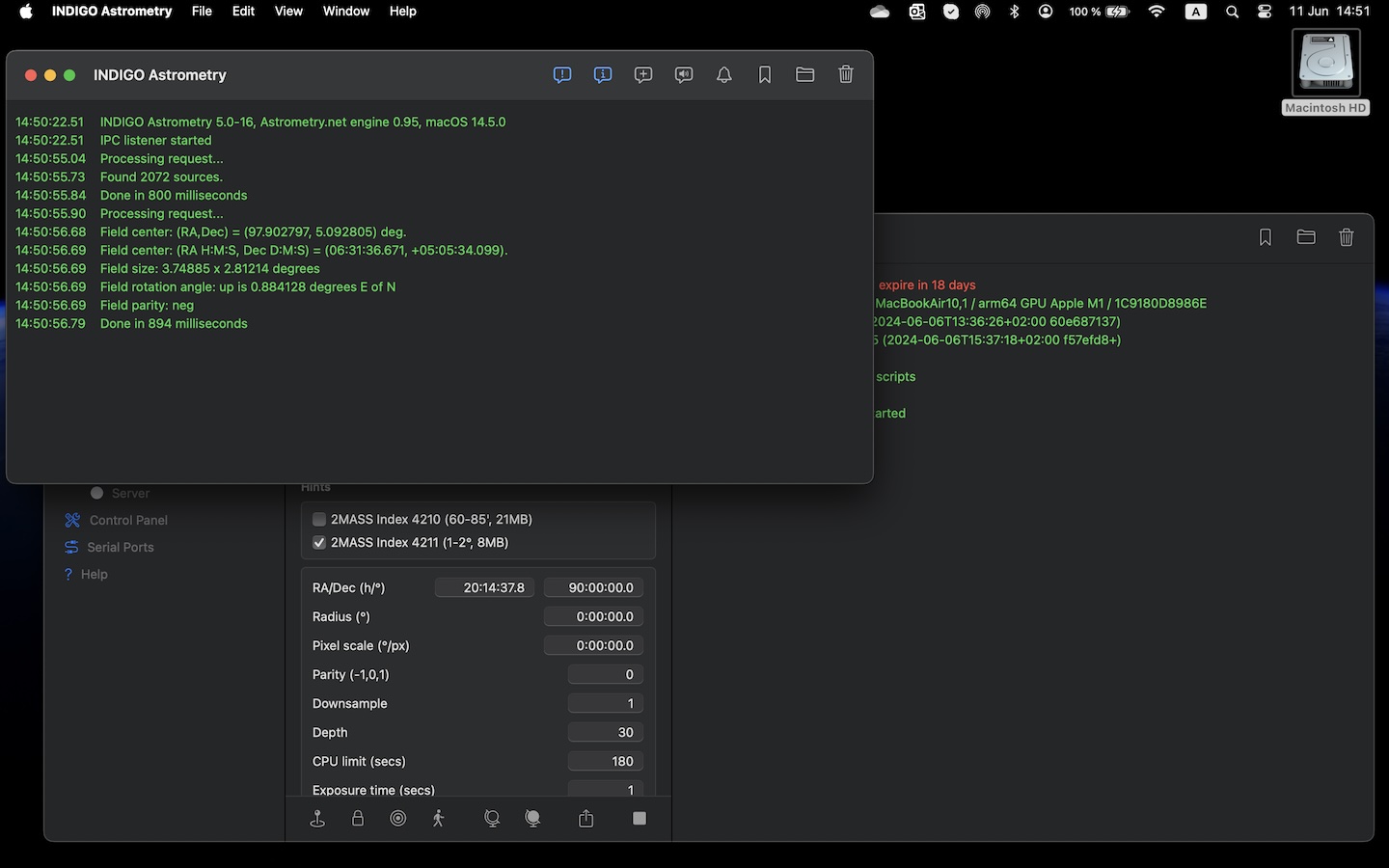Select Serial Ports in the sidebar

coord(109,547)
